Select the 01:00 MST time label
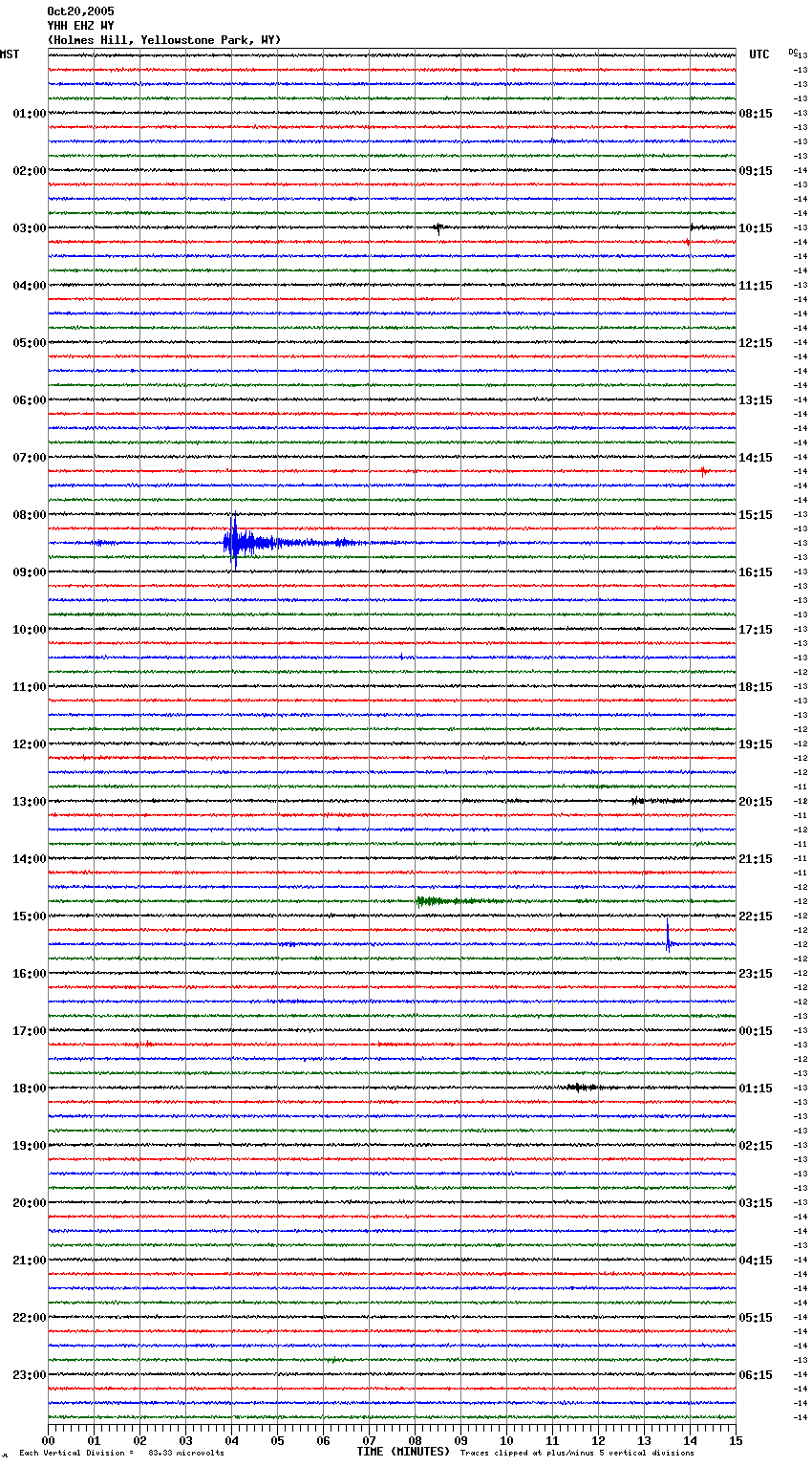 [x=30, y=114]
